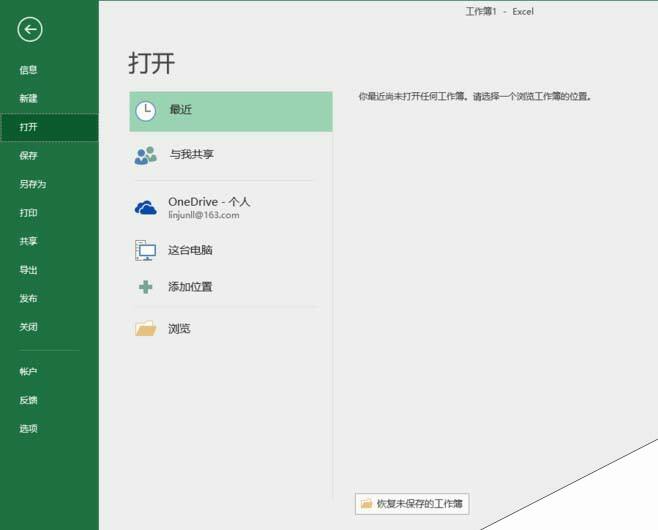This screenshot has width=658, height=530.
Task: Select the 与我共享 location label
Action: pyautogui.click(x=191, y=154)
